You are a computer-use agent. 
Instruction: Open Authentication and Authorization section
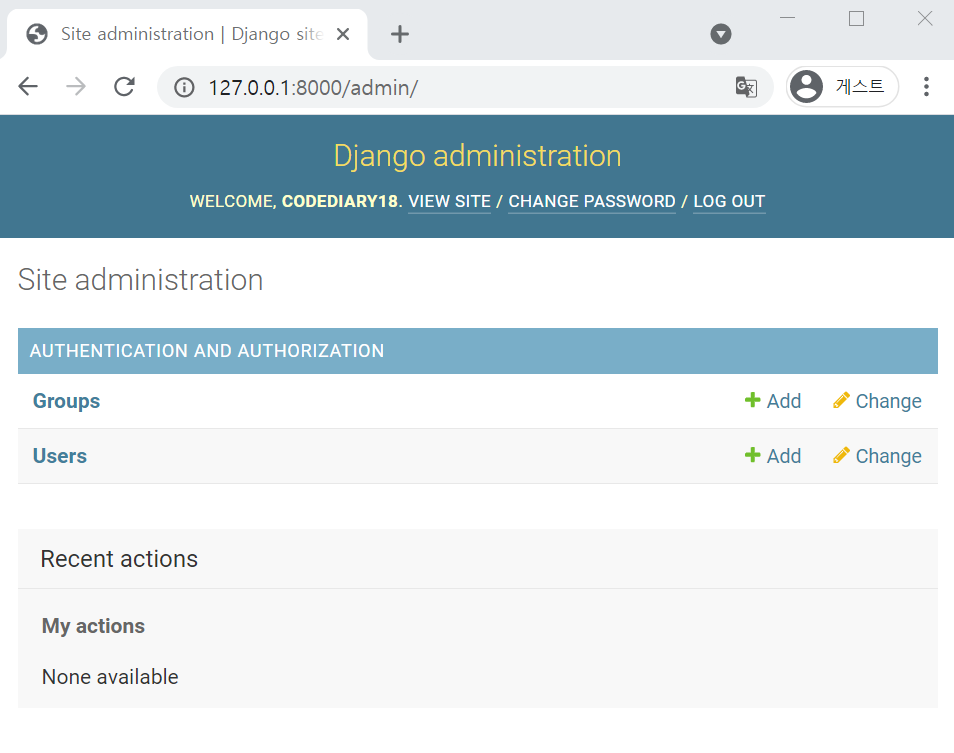pyautogui.click(x=207, y=351)
